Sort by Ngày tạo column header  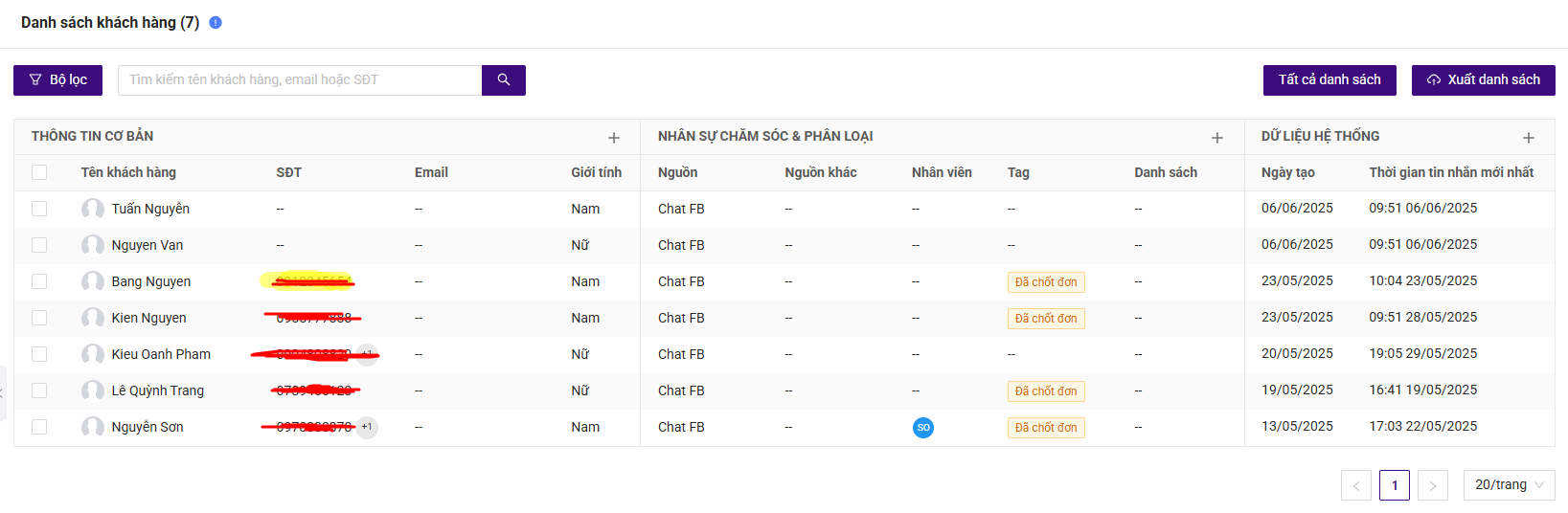coord(1287,172)
